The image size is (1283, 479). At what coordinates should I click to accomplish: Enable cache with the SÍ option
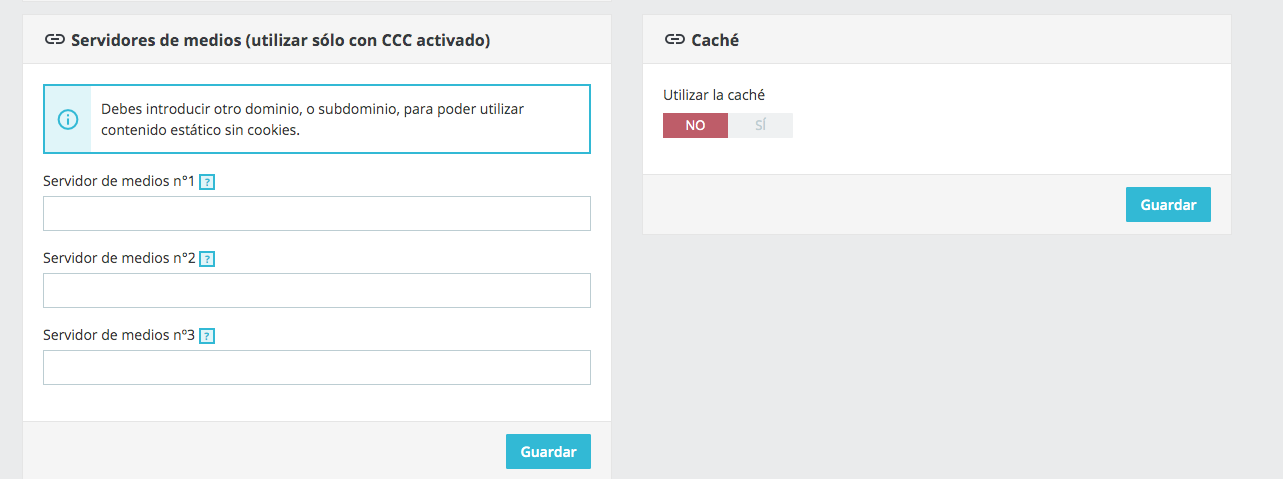click(x=760, y=126)
